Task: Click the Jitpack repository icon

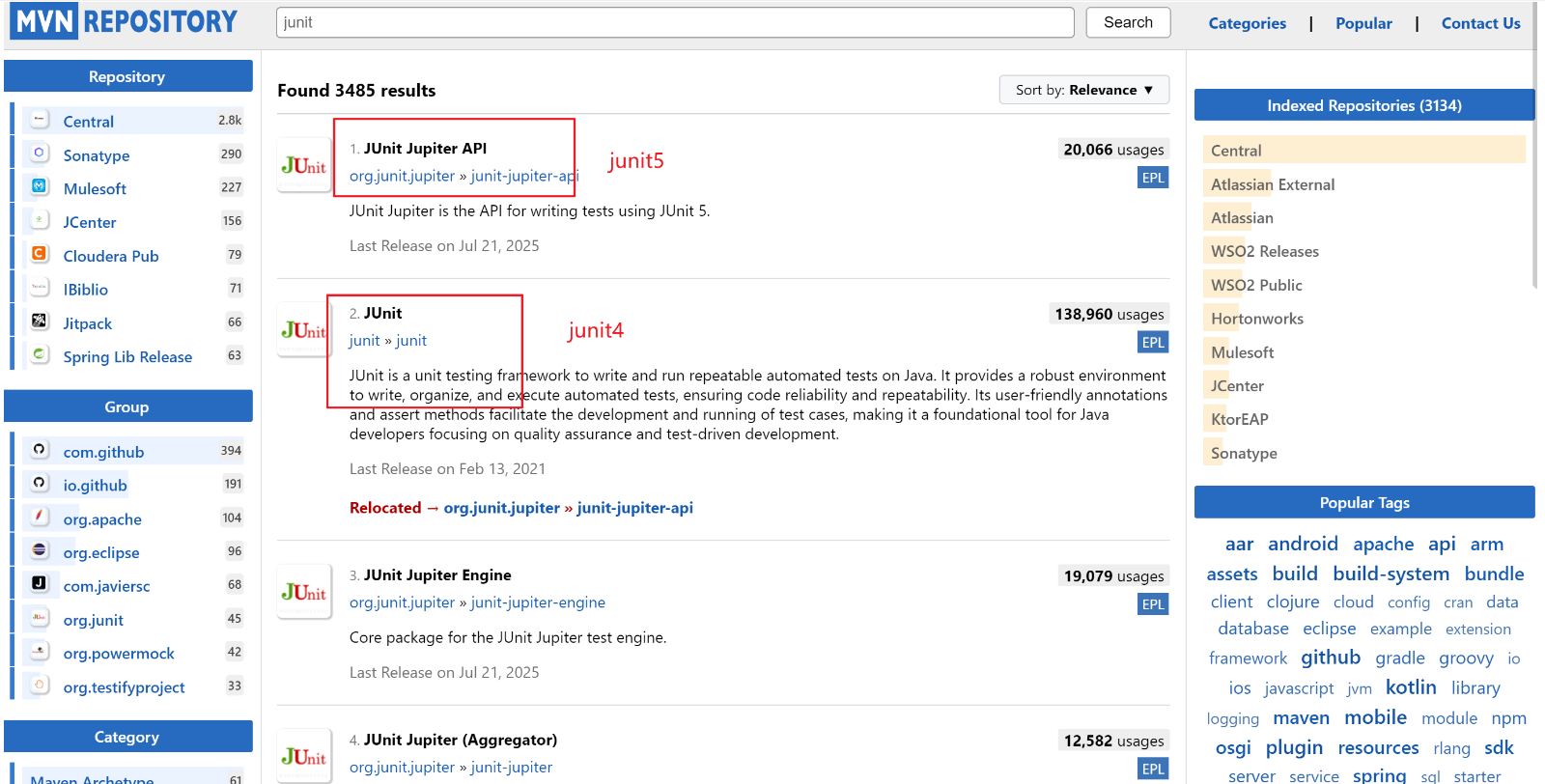Action: tap(40, 322)
